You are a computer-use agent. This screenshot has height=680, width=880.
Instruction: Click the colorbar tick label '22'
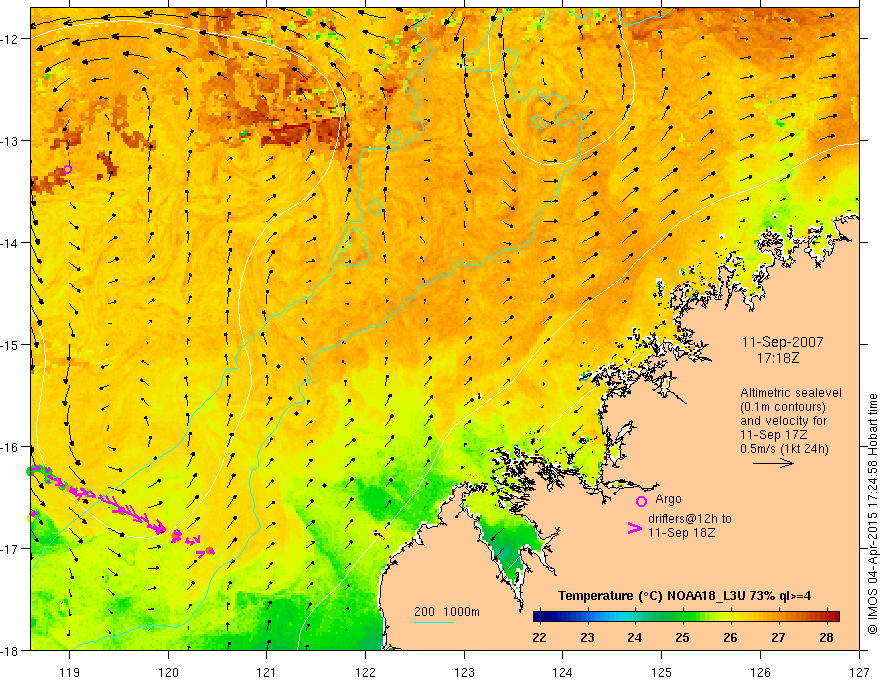539,637
